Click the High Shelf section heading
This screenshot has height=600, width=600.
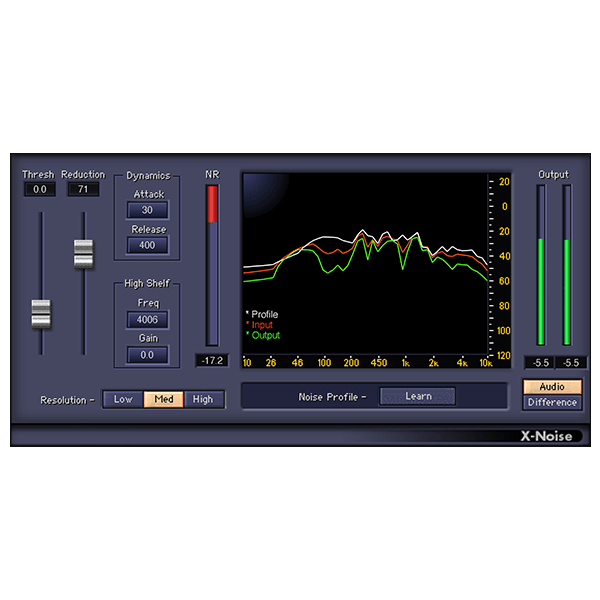(x=147, y=284)
